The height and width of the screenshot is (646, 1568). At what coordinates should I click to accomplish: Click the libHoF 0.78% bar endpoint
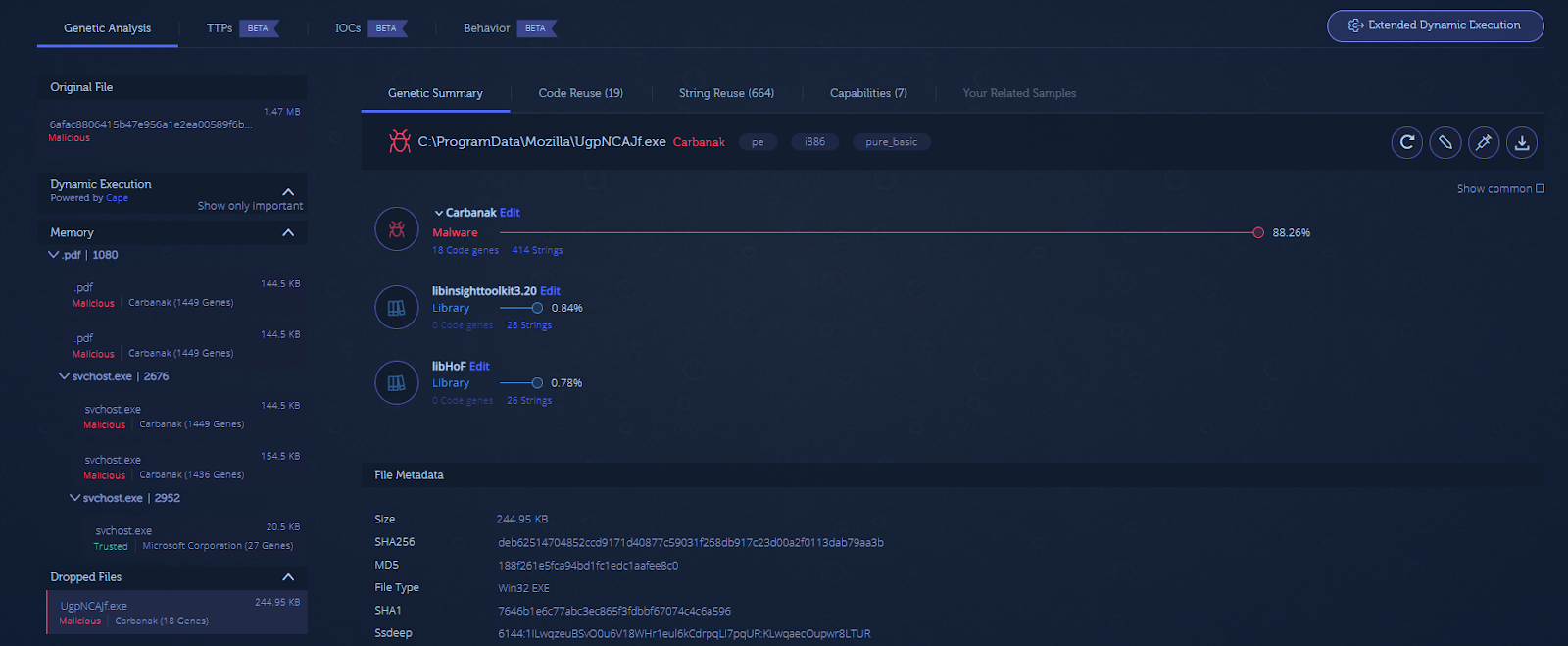coord(537,383)
